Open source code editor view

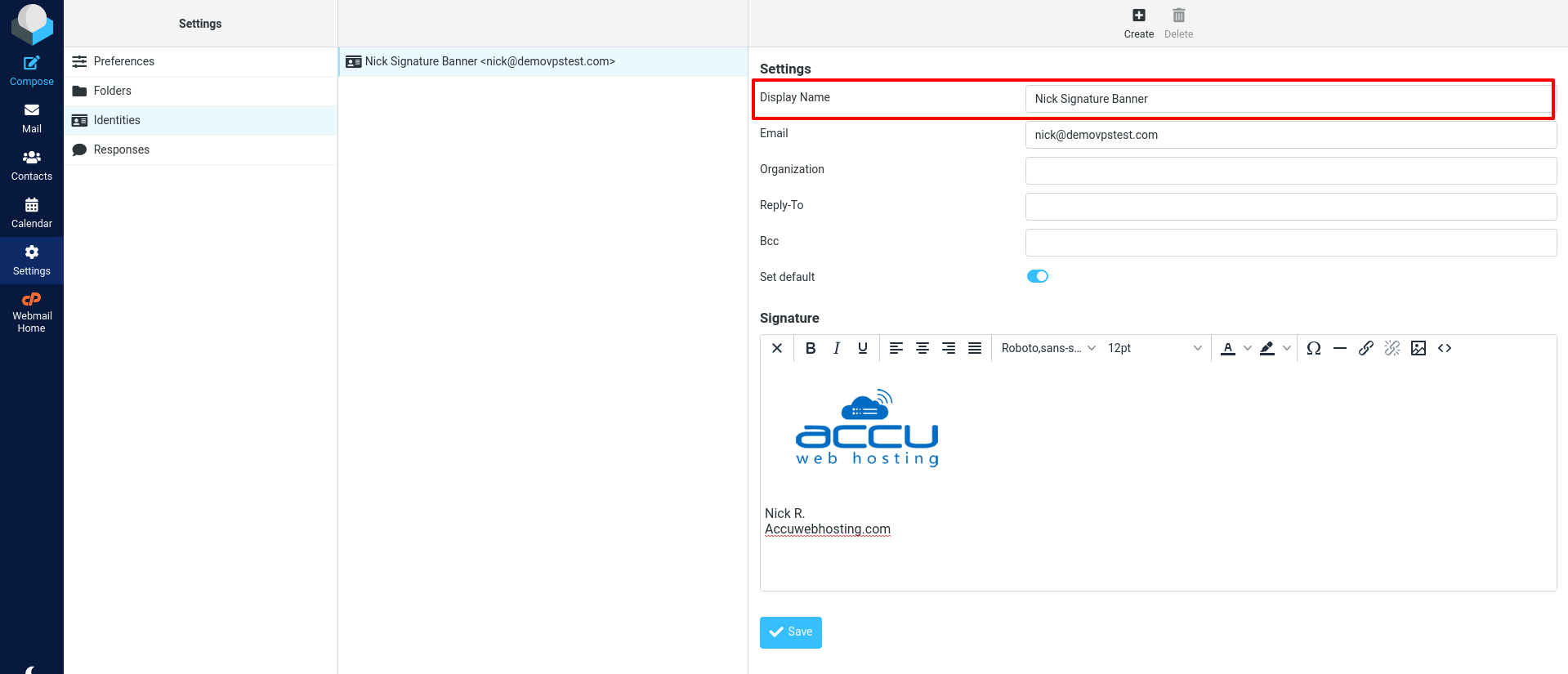(x=1445, y=348)
